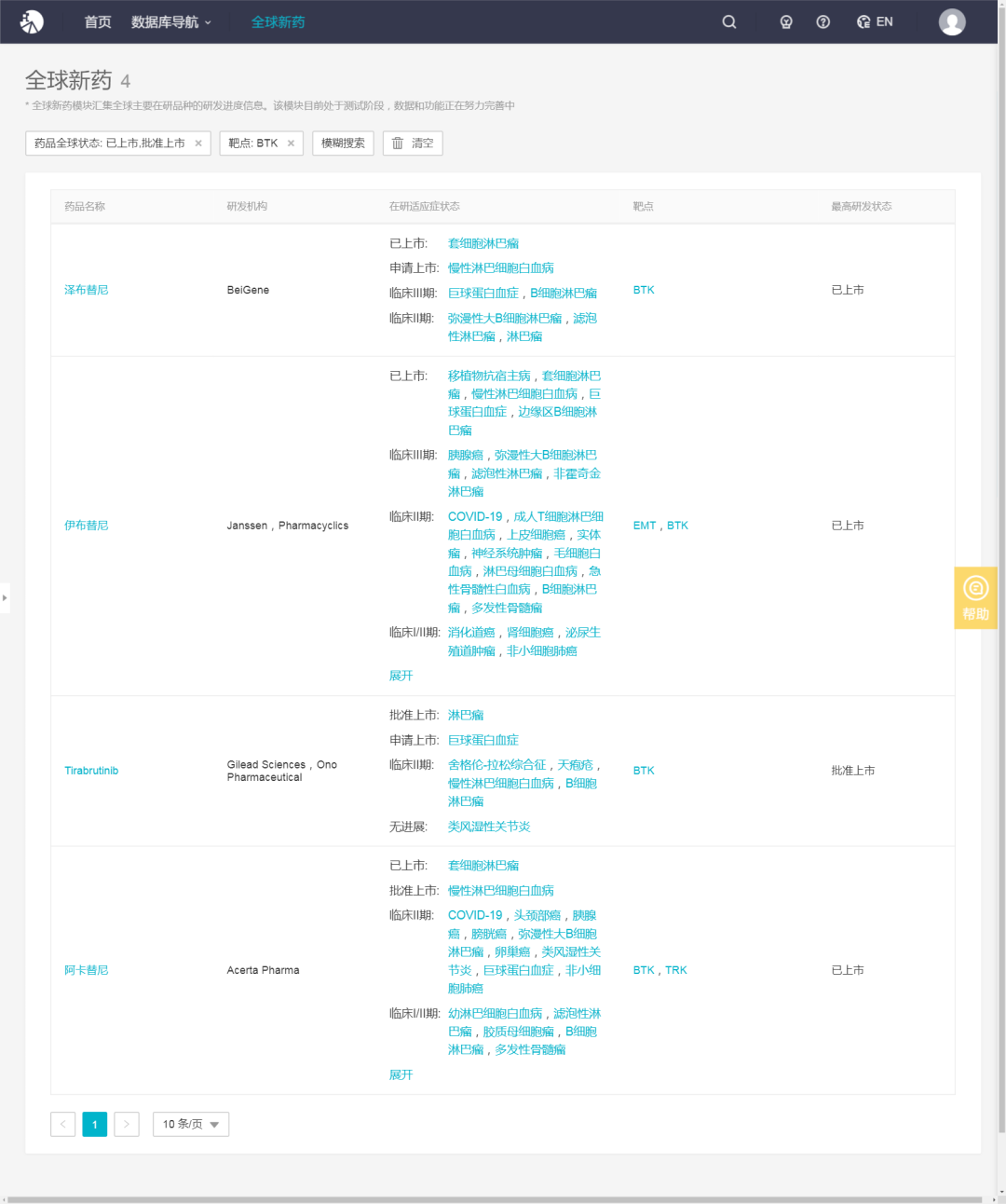Click the 药品名称 column header

coord(85,207)
